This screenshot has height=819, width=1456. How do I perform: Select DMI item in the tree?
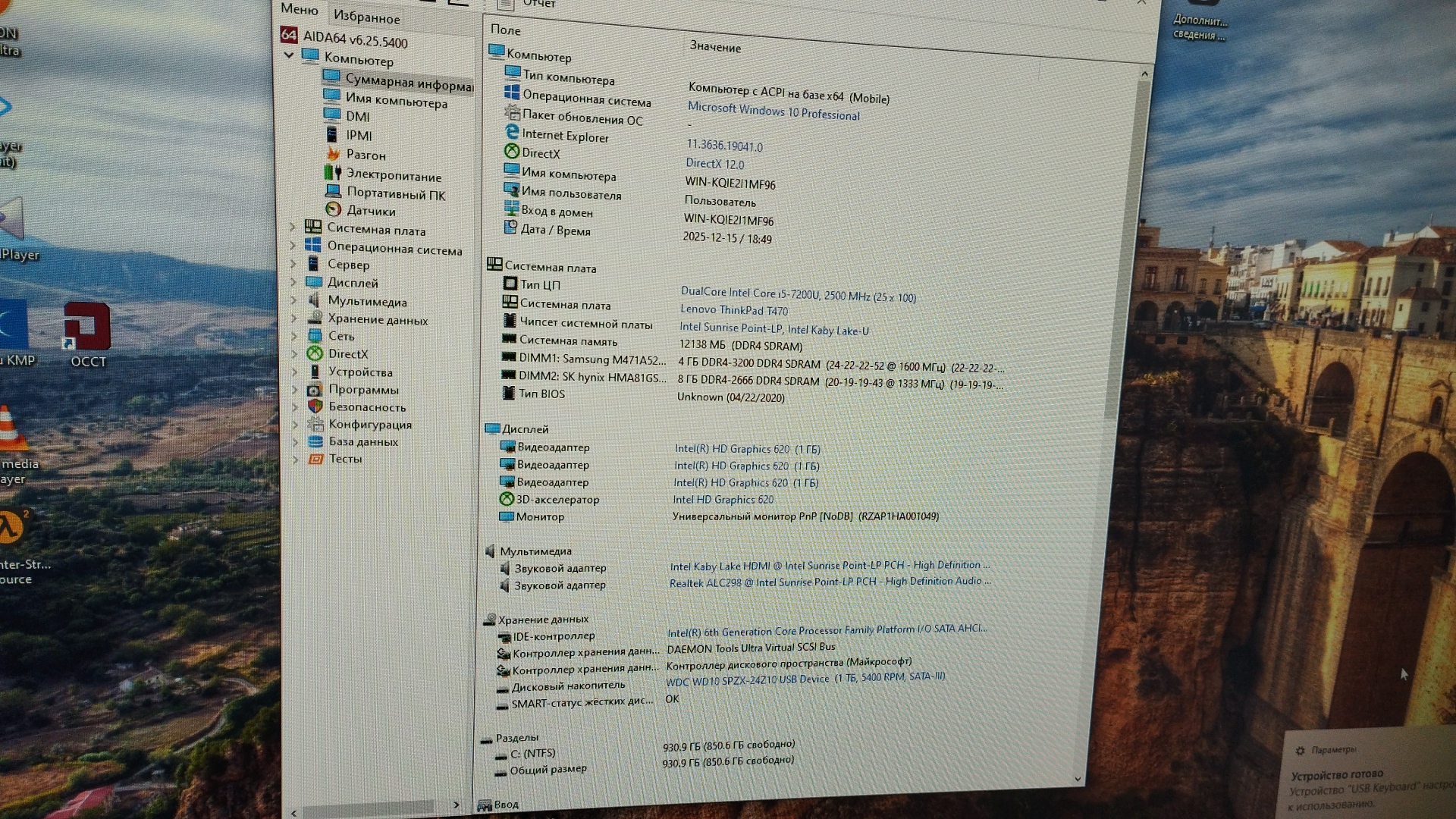tap(357, 116)
